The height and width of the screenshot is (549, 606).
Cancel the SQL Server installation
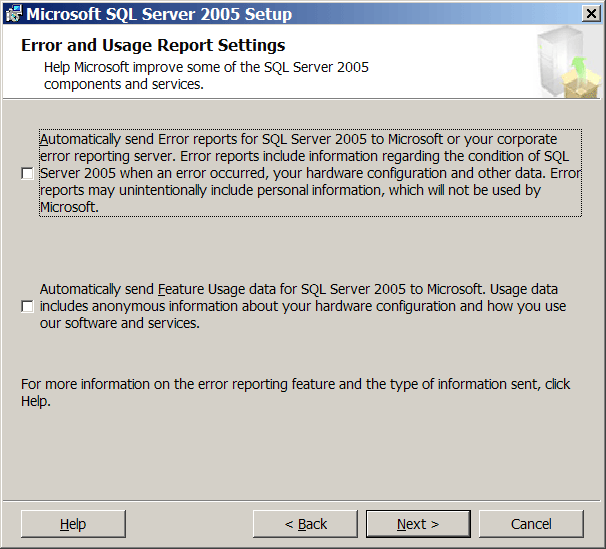coord(531,524)
